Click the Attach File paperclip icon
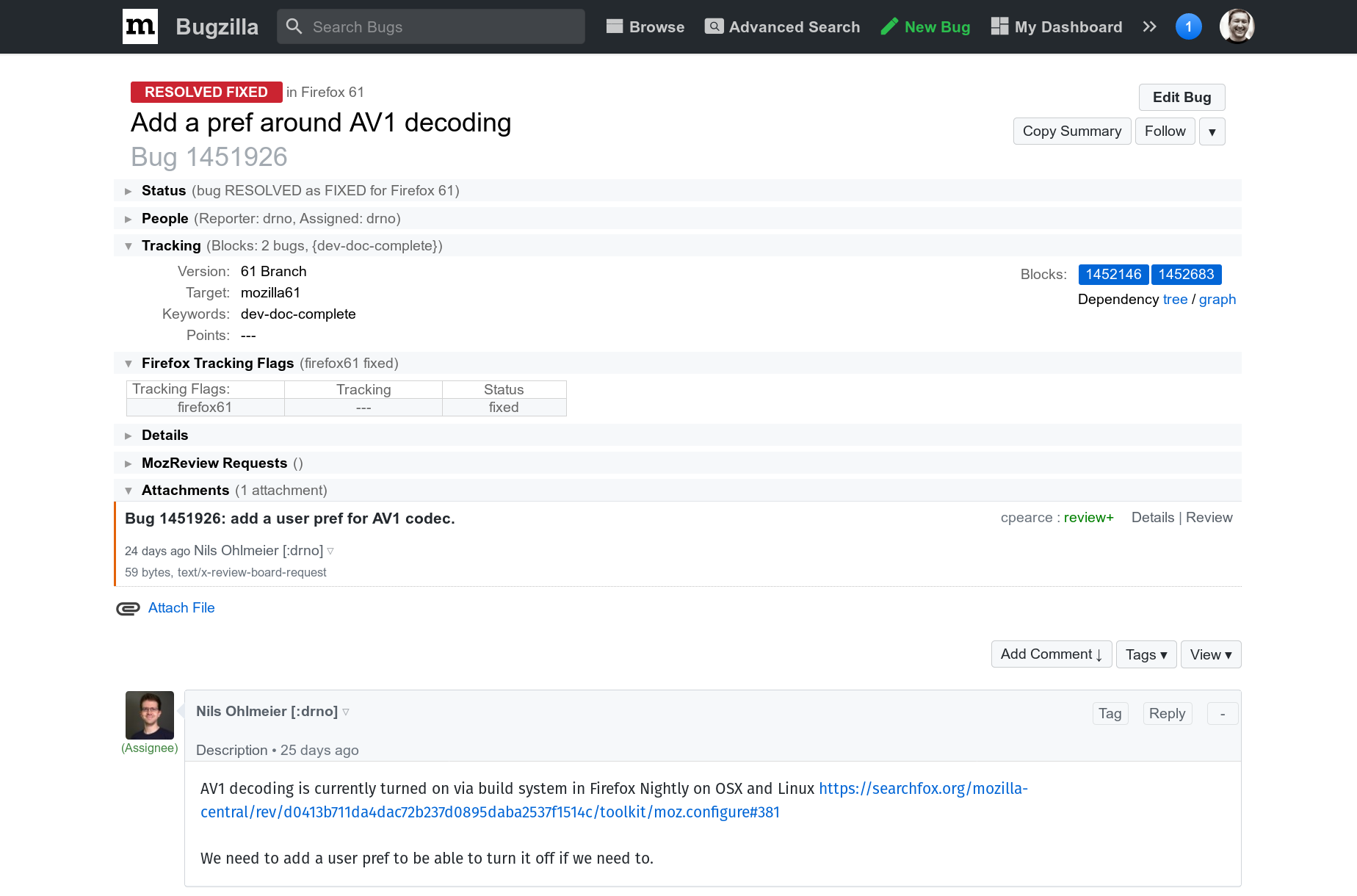 coord(128,608)
